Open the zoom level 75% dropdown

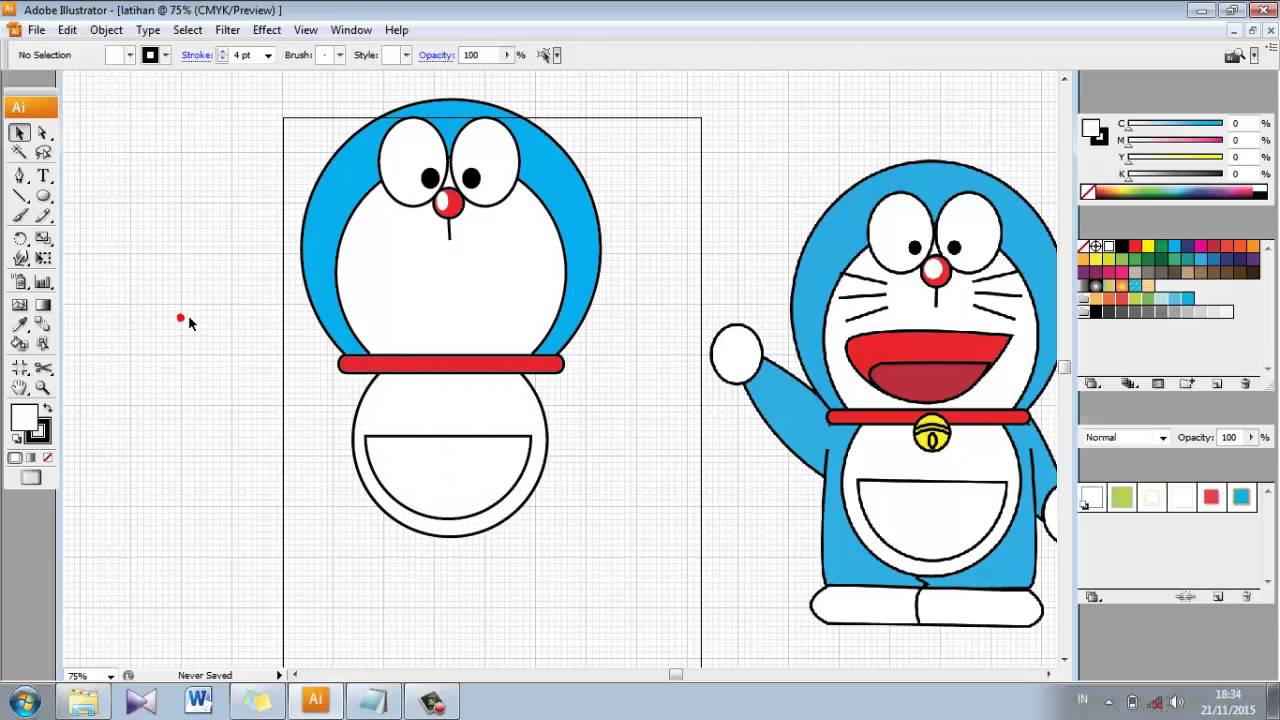pyautogui.click(x=110, y=676)
